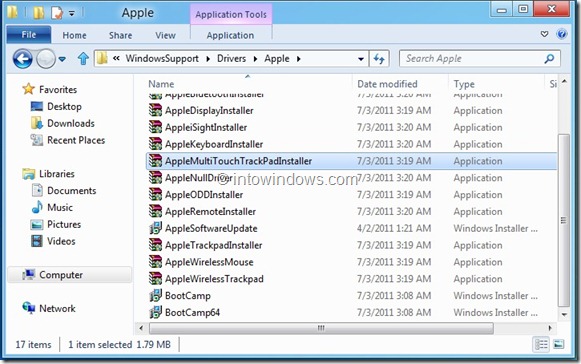Viewport: 581px width, 364px height.
Task: Click the horizontal scrollbar right arrow
Action: point(550,328)
